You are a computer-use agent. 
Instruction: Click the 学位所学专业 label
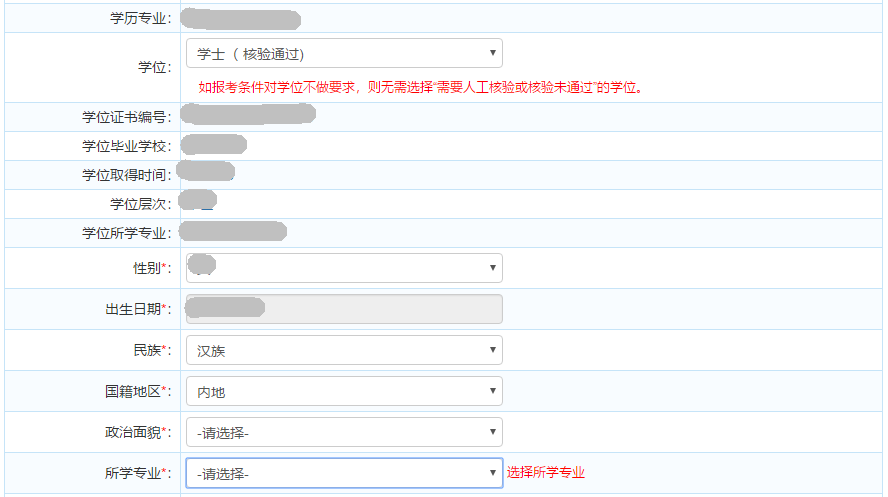pyautogui.click(x=126, y=233)
